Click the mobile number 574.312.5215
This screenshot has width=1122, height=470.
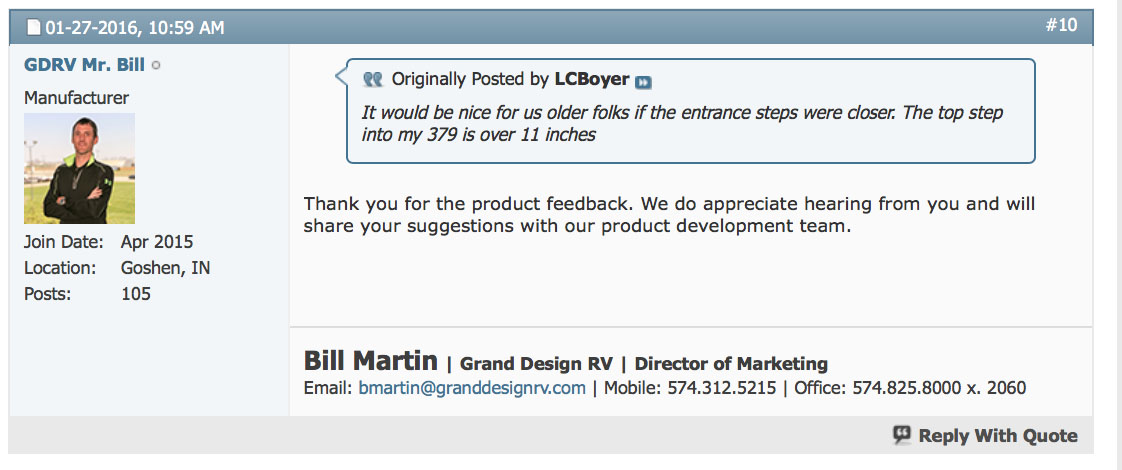pos(722,388)
